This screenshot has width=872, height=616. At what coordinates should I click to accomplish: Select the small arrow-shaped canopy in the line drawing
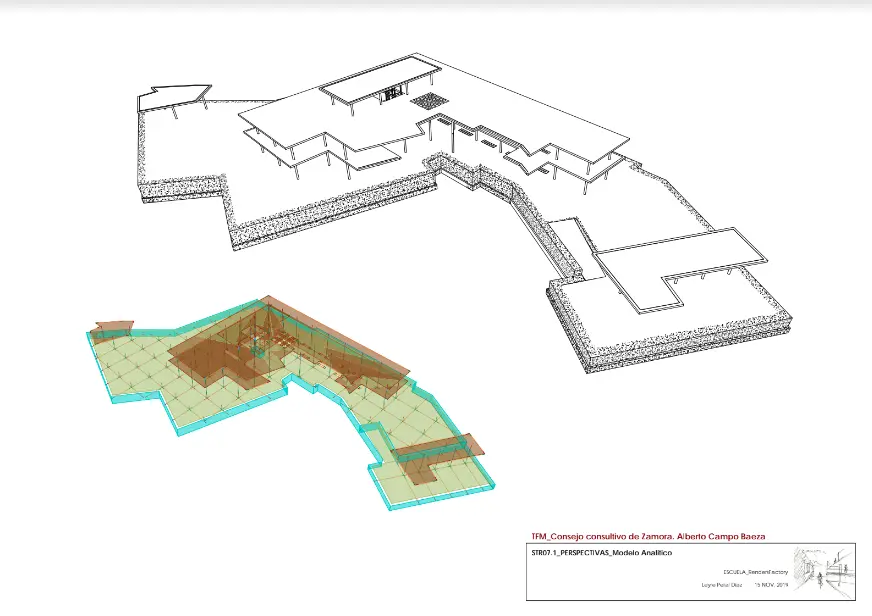(x=172, y=96)
